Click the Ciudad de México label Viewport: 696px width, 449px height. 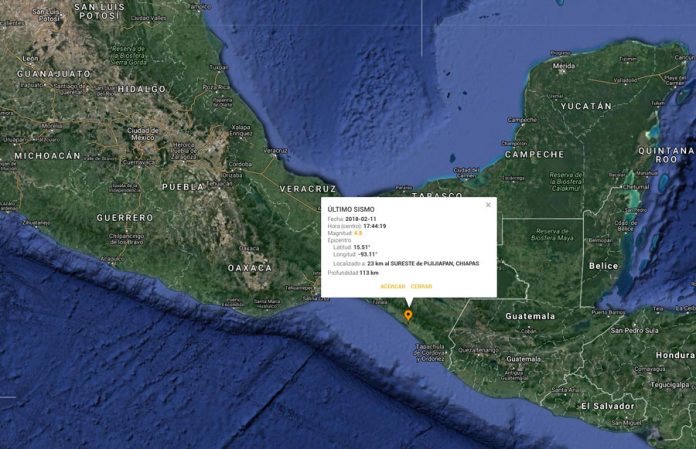pyautogui.click(x=143, y=134)
